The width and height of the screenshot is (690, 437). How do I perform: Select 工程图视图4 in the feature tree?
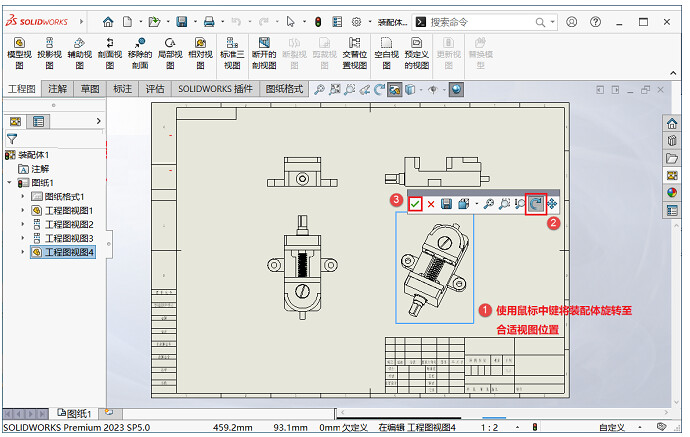(x=68, y=253)
